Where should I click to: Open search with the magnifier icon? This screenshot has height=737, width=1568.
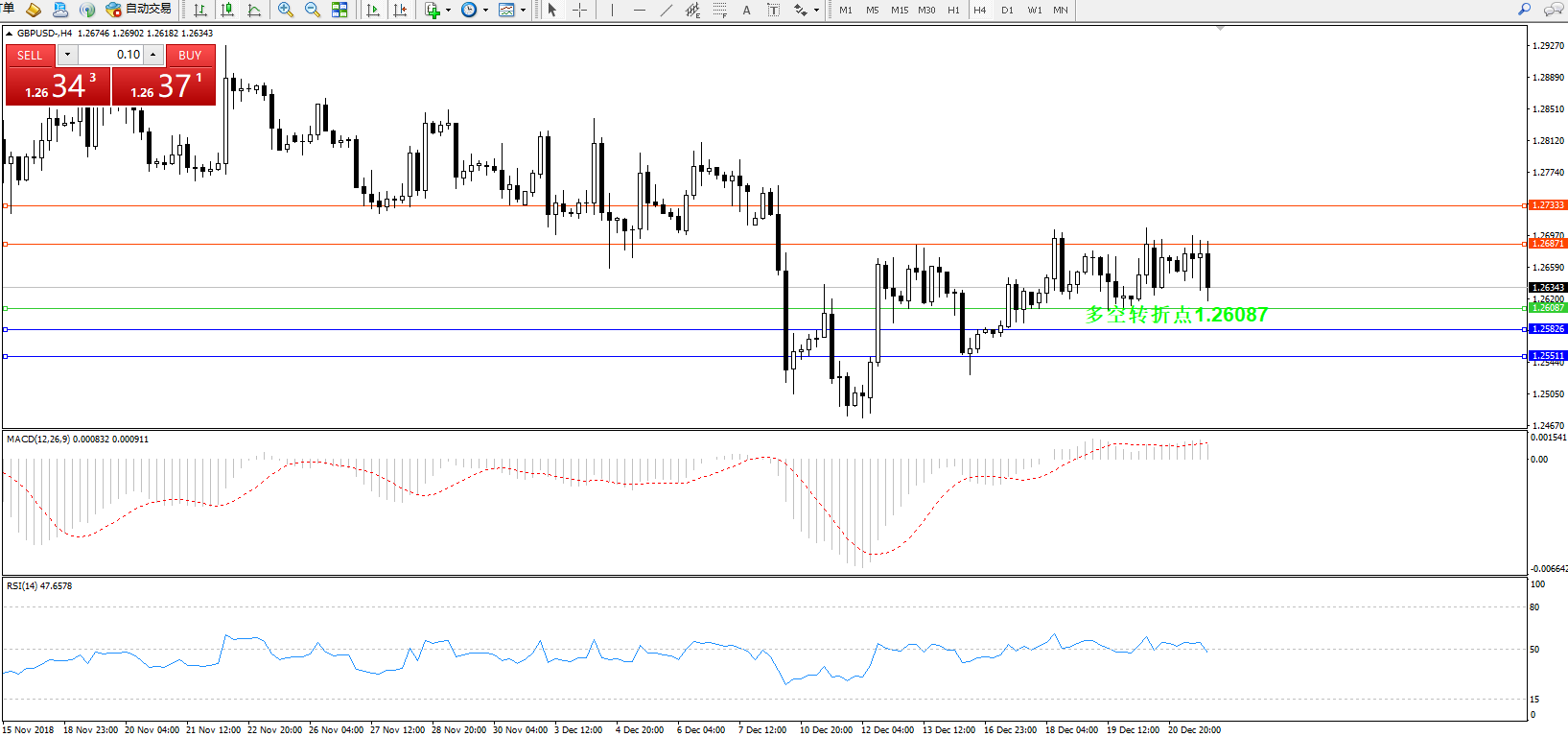(1524, 10)
